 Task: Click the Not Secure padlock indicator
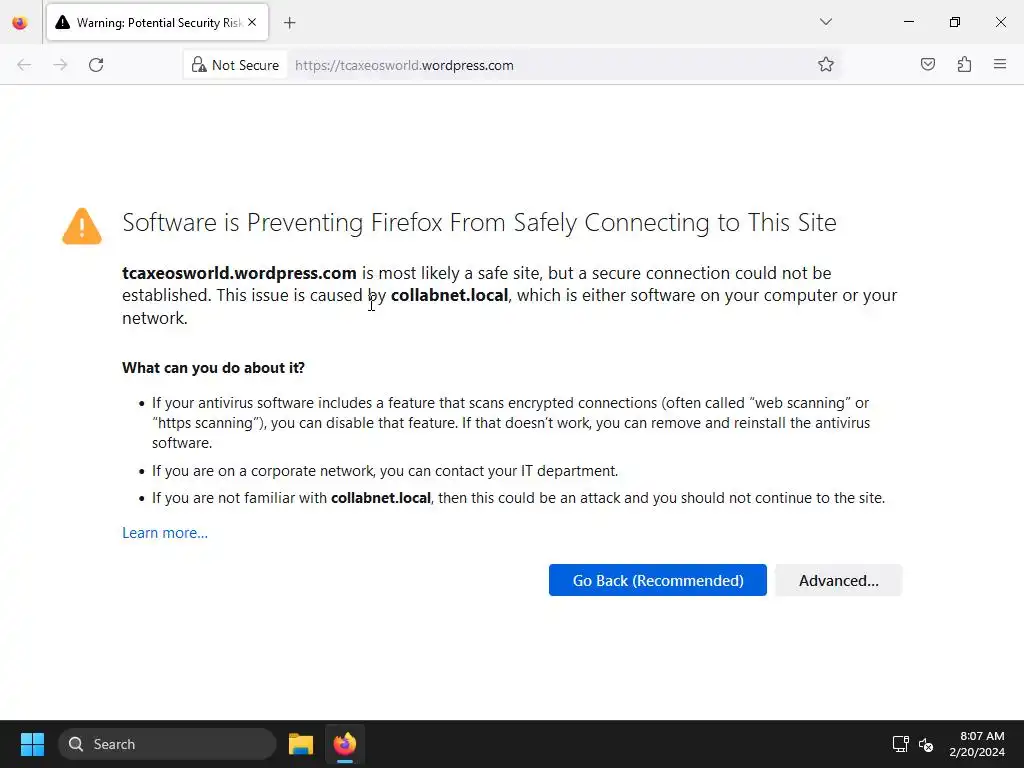pos(235,65)
